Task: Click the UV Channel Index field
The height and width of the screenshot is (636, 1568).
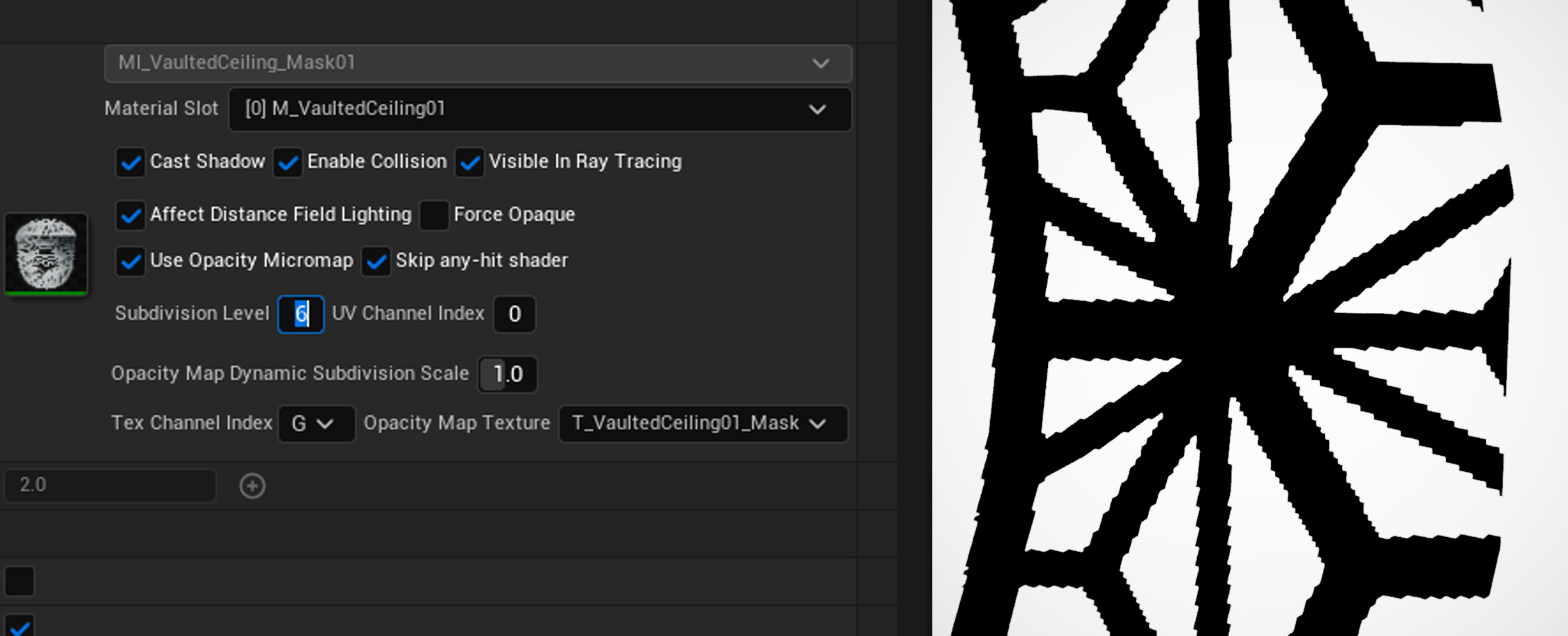Action: point(514,314)
